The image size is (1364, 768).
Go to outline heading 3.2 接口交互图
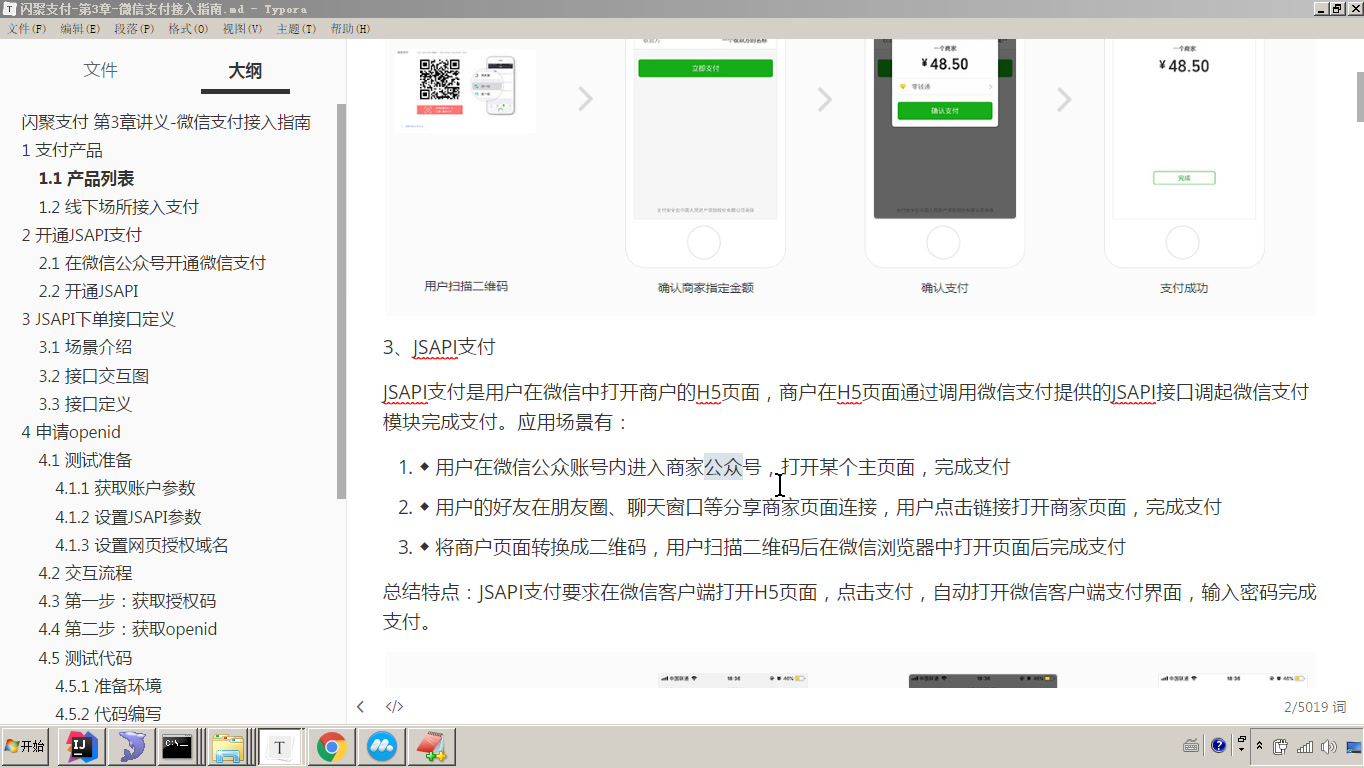94,376
